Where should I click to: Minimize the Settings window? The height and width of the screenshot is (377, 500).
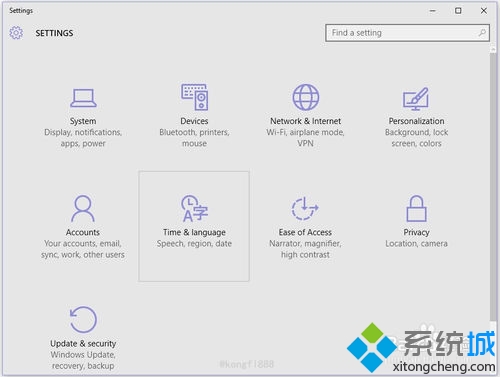(x=433, y=11)
